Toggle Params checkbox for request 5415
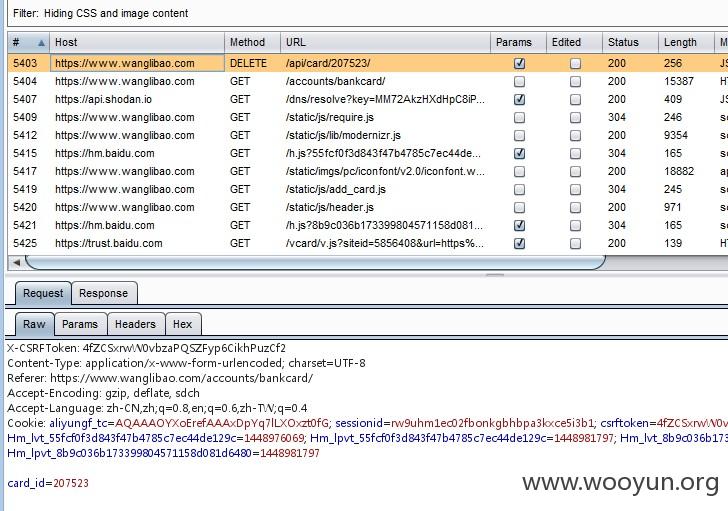 coord(520,153)
